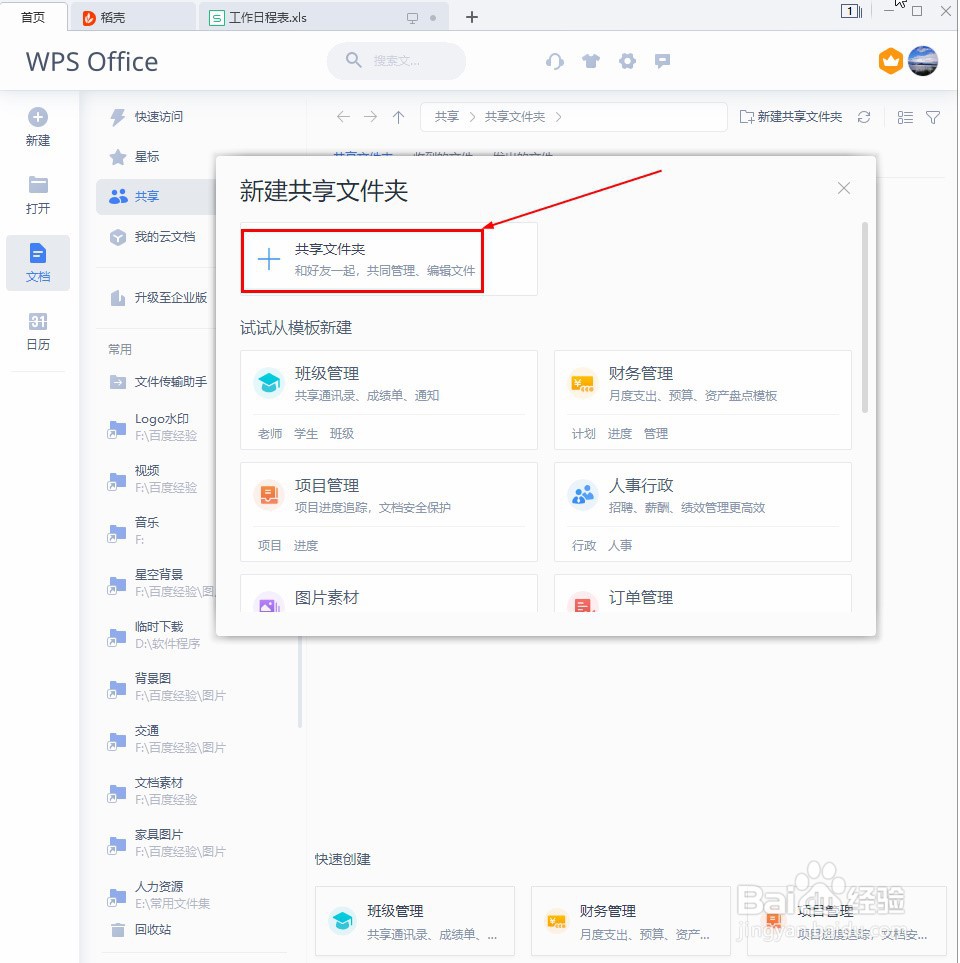Viewport: 960px width, 963px height.
Task: Expand breadcrumb chevron after 共享文件夹
Action: click(x=558, y=117)
